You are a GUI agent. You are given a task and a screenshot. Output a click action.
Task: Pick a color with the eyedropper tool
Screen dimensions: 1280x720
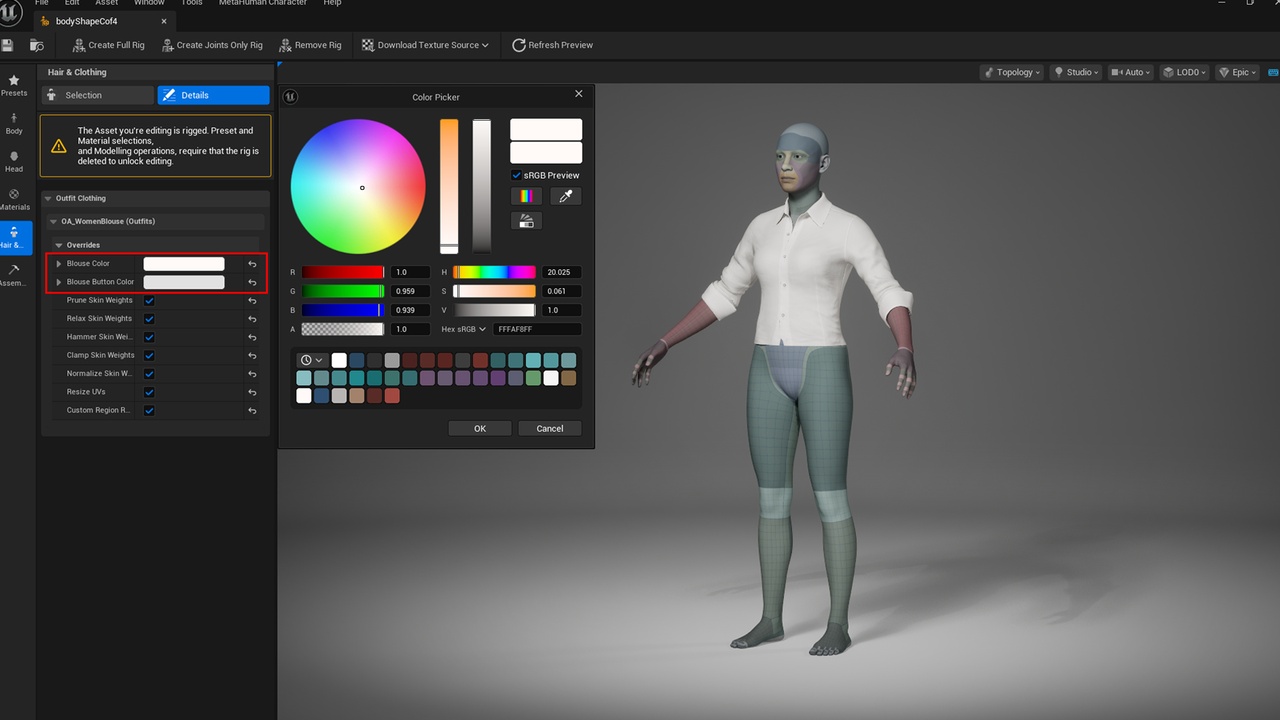565,196
